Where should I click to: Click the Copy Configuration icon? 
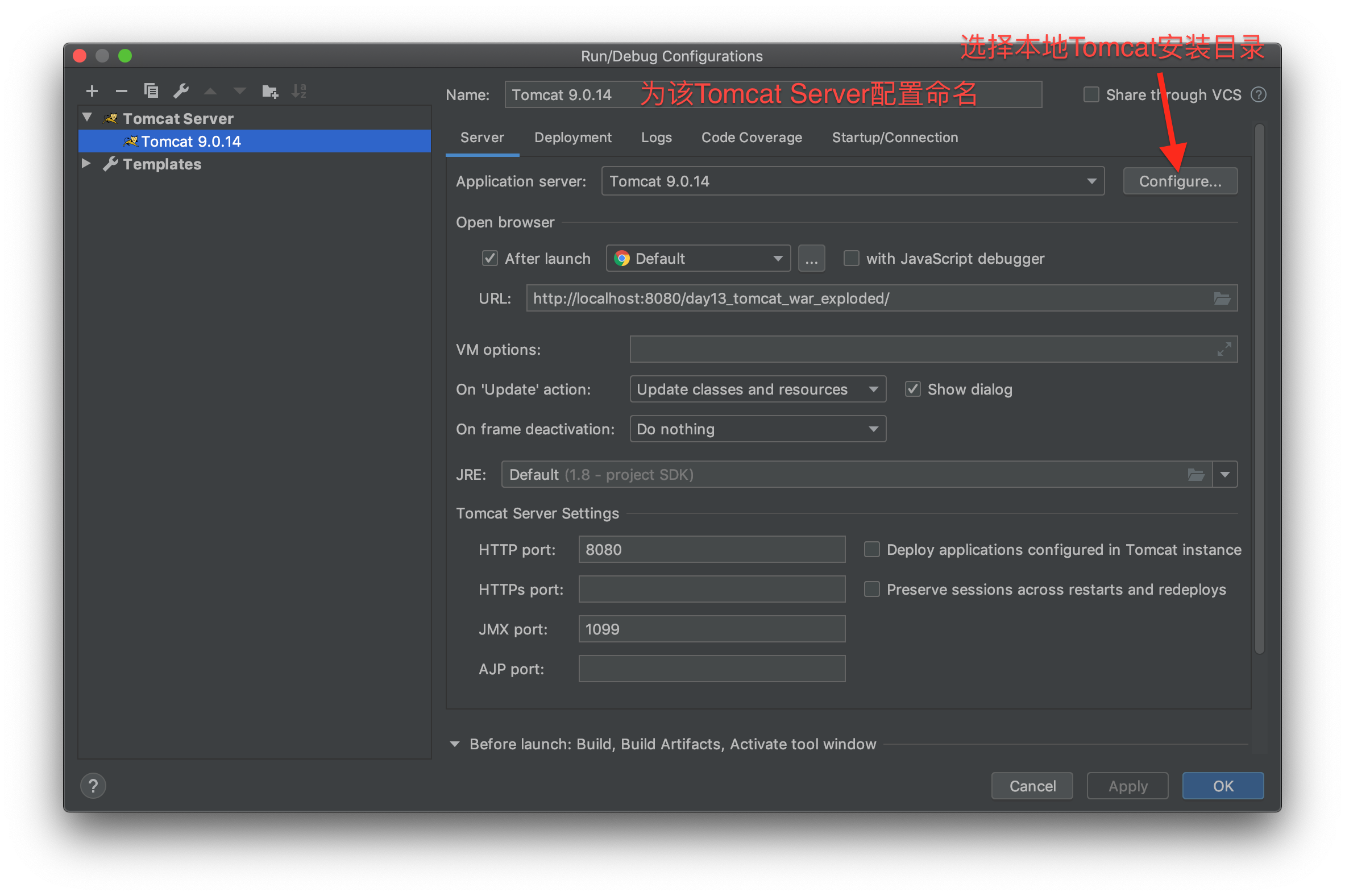[151, 91]
